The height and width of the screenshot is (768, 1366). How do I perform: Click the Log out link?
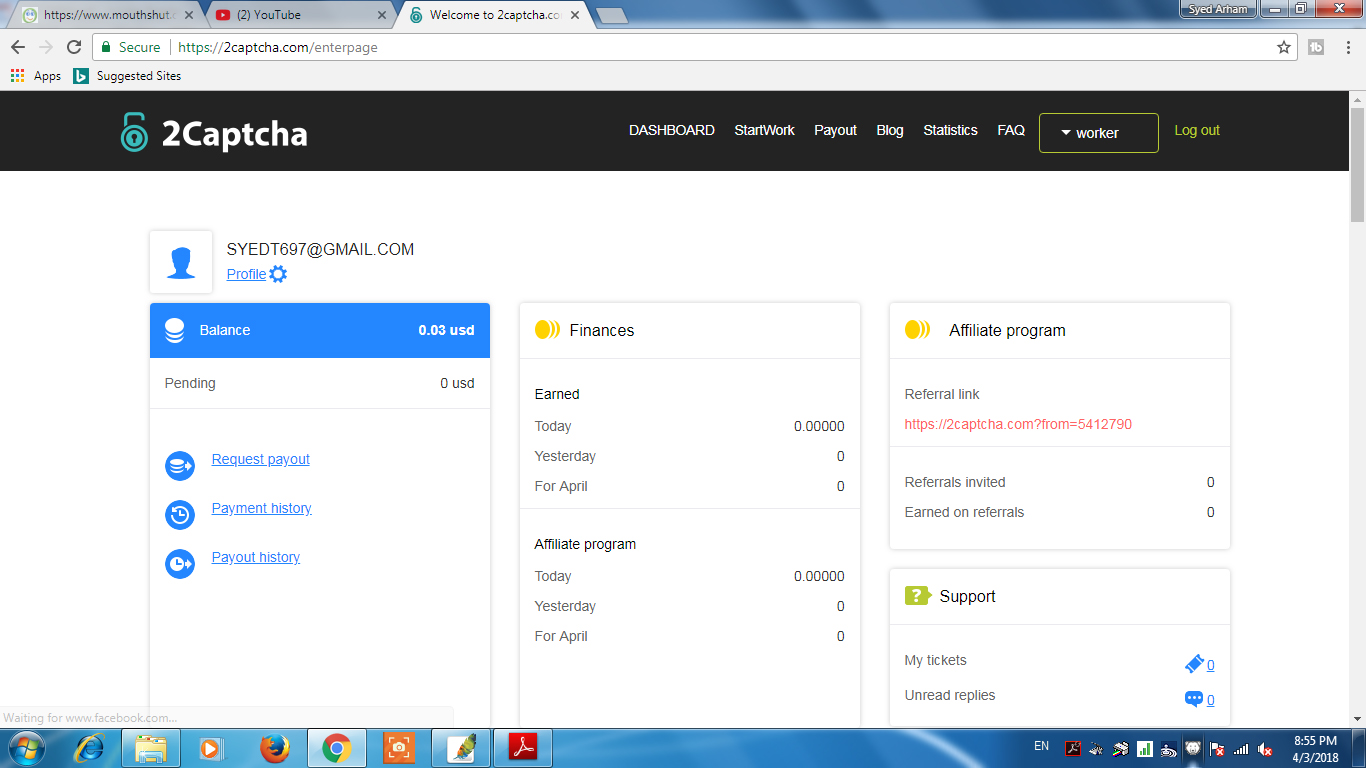pos(1197,130)
